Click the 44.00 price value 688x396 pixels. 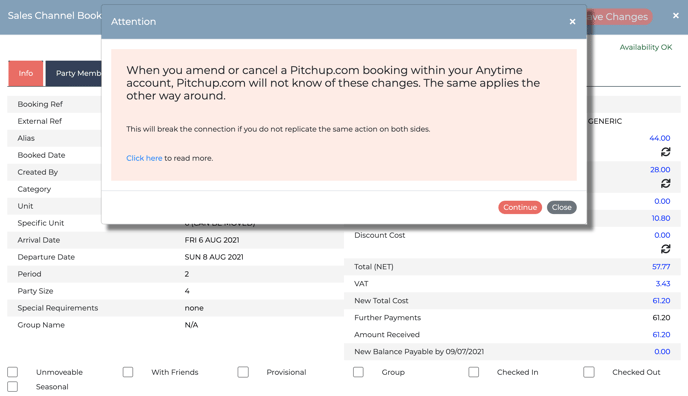pyautogui.click(x=659, y=138)
